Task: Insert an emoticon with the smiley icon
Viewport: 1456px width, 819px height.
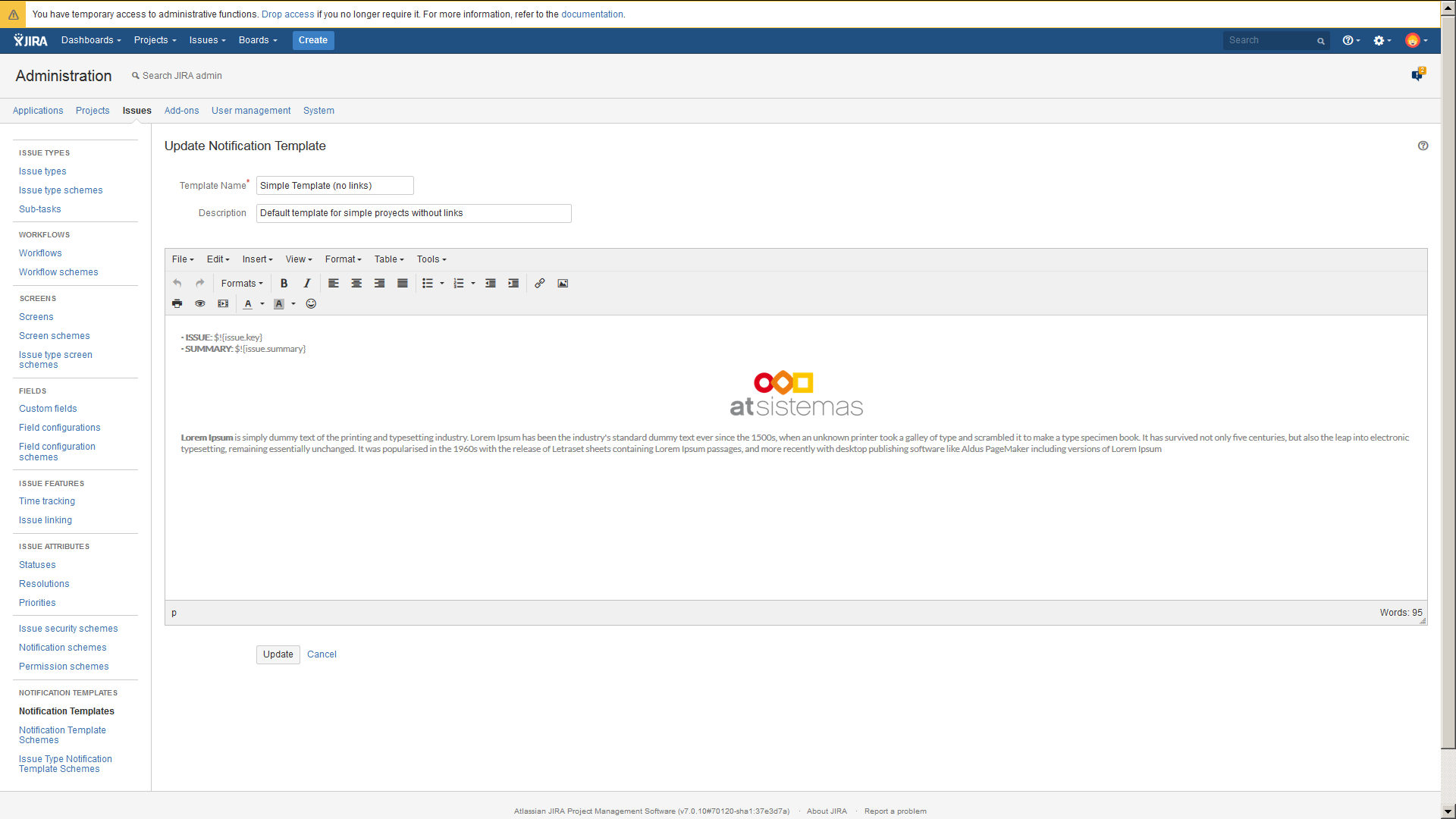Action: click(311, 304)
